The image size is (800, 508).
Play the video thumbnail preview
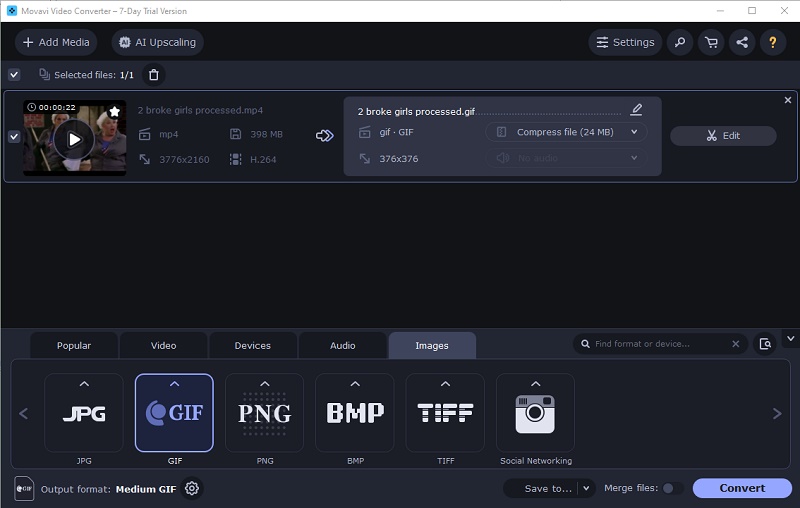(x=74, y=139)
